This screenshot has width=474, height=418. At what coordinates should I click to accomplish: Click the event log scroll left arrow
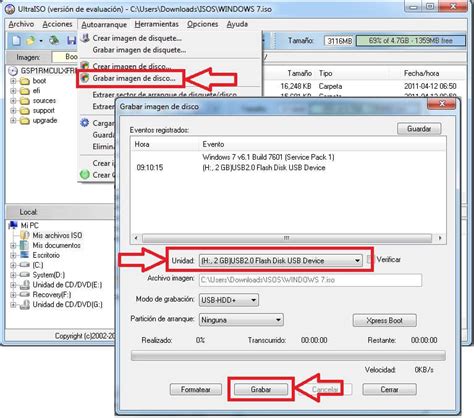coord(136,238)
